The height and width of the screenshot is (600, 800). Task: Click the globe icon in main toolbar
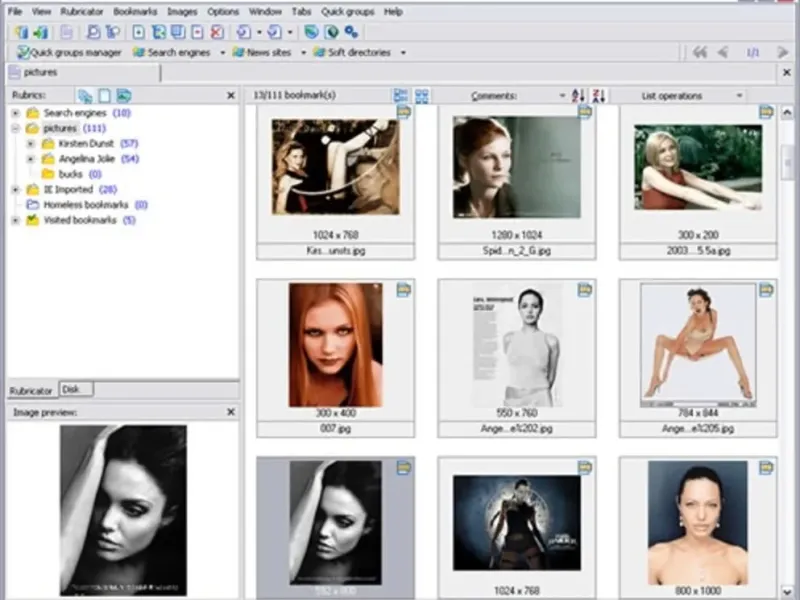(332, 33)
